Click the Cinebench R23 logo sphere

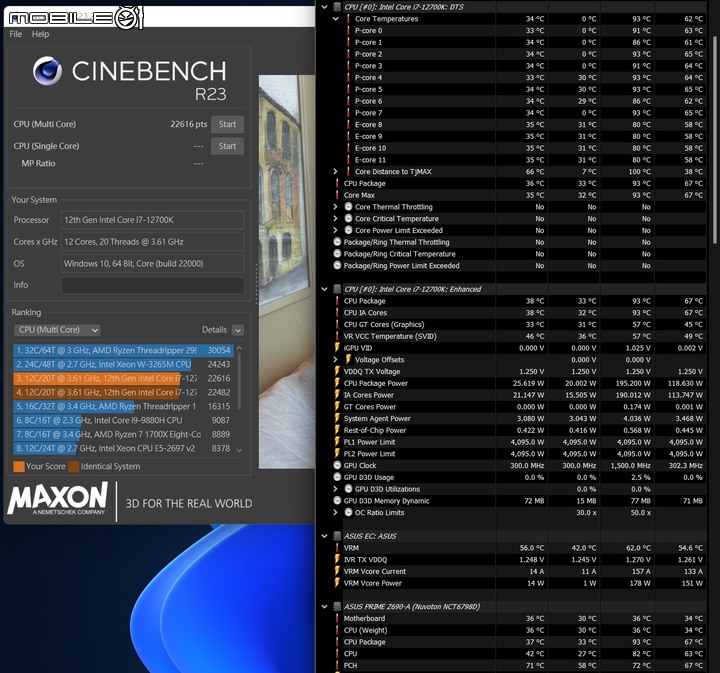47,71
